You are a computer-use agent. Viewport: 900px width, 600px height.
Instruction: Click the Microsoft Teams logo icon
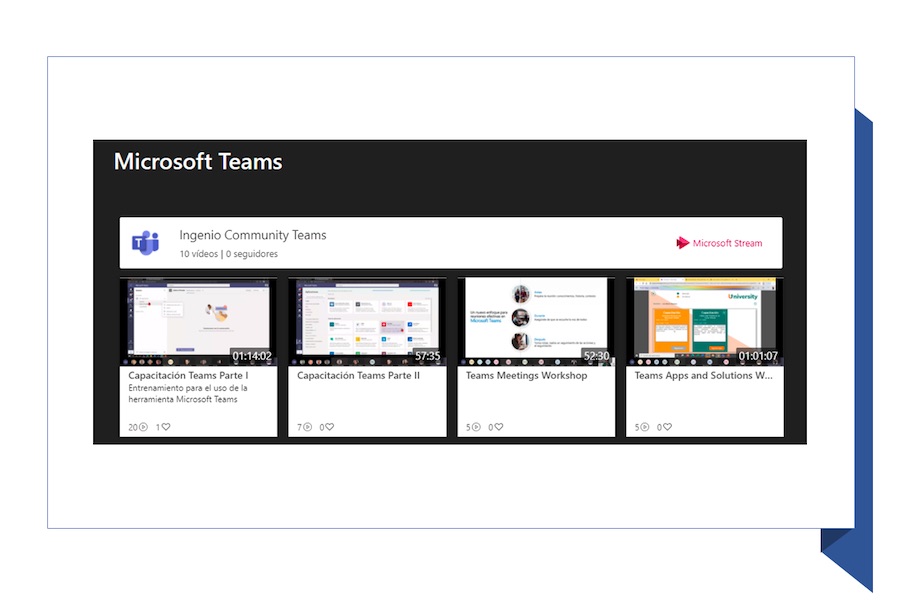[x=146, y=243]
